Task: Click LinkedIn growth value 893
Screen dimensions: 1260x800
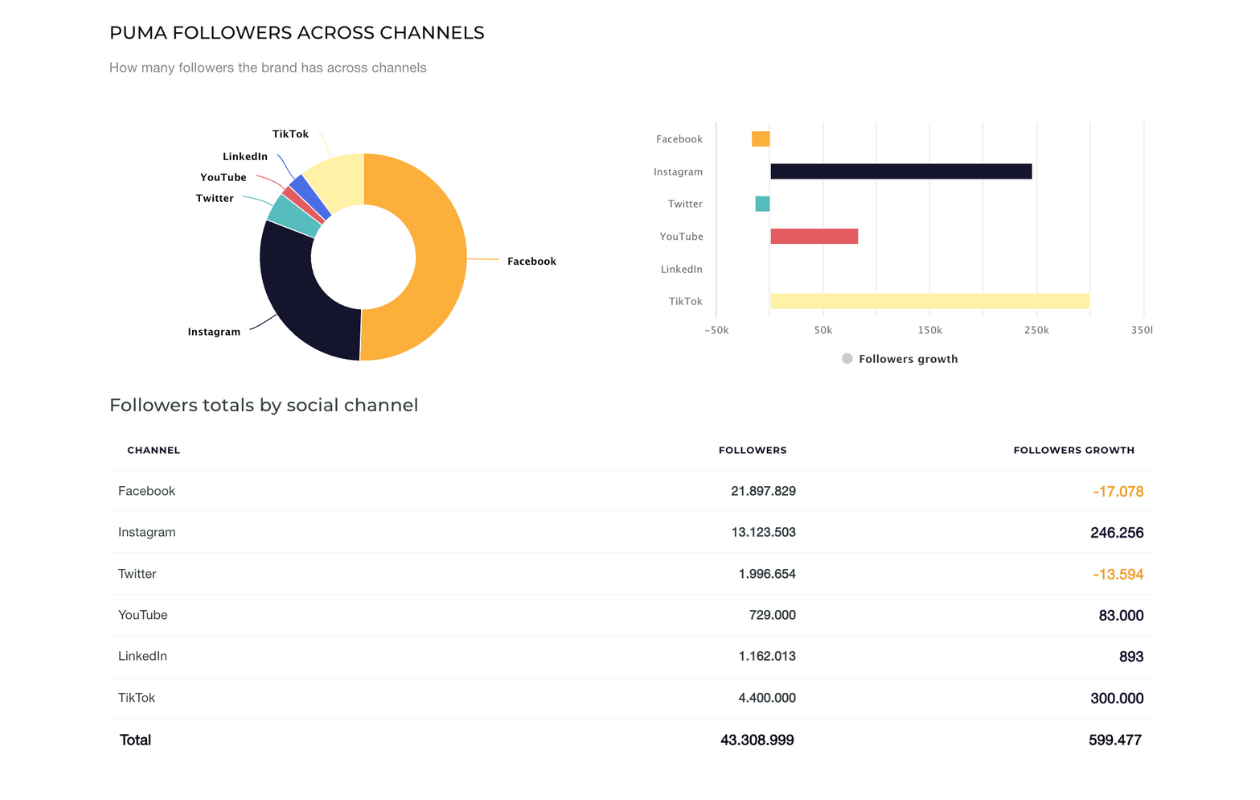Action: [x=1132, y=657]
